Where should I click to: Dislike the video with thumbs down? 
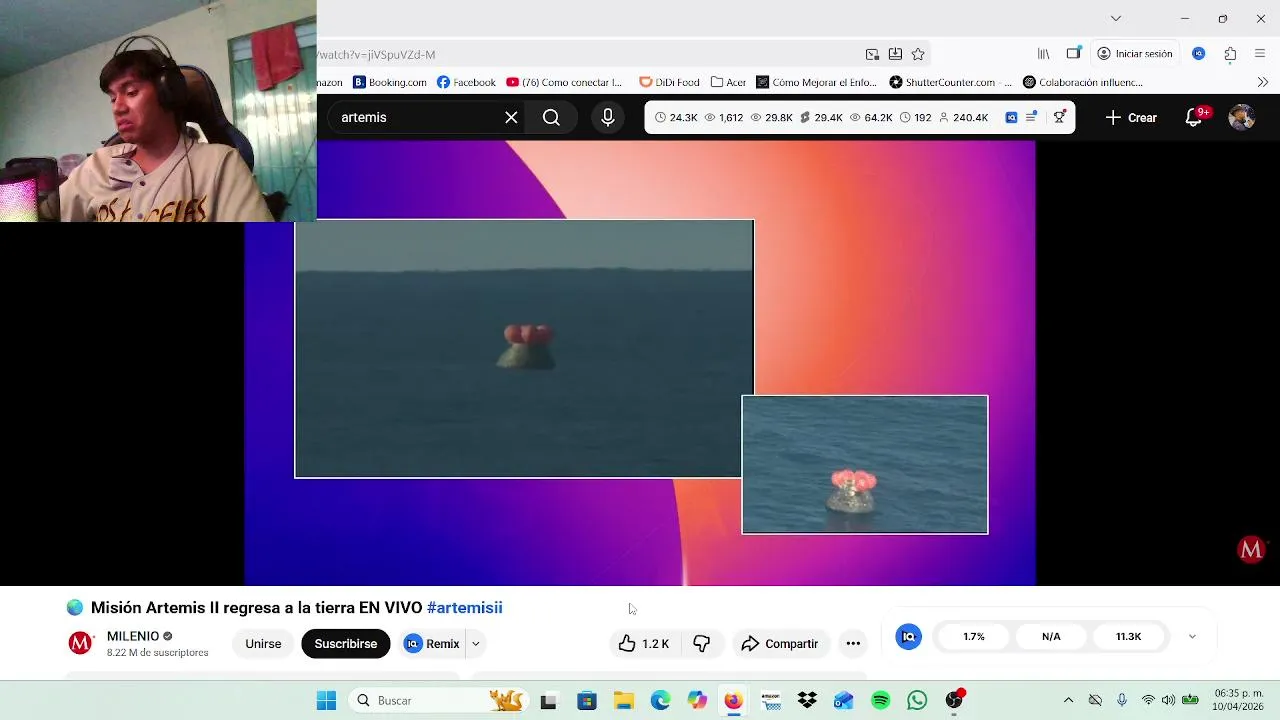point(702,644)
